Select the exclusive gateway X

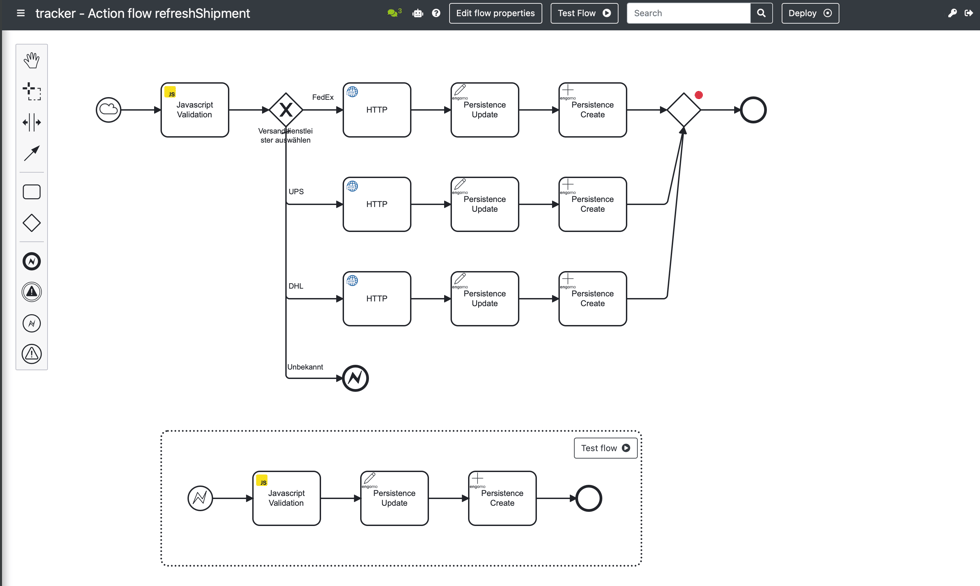(286, 110)
